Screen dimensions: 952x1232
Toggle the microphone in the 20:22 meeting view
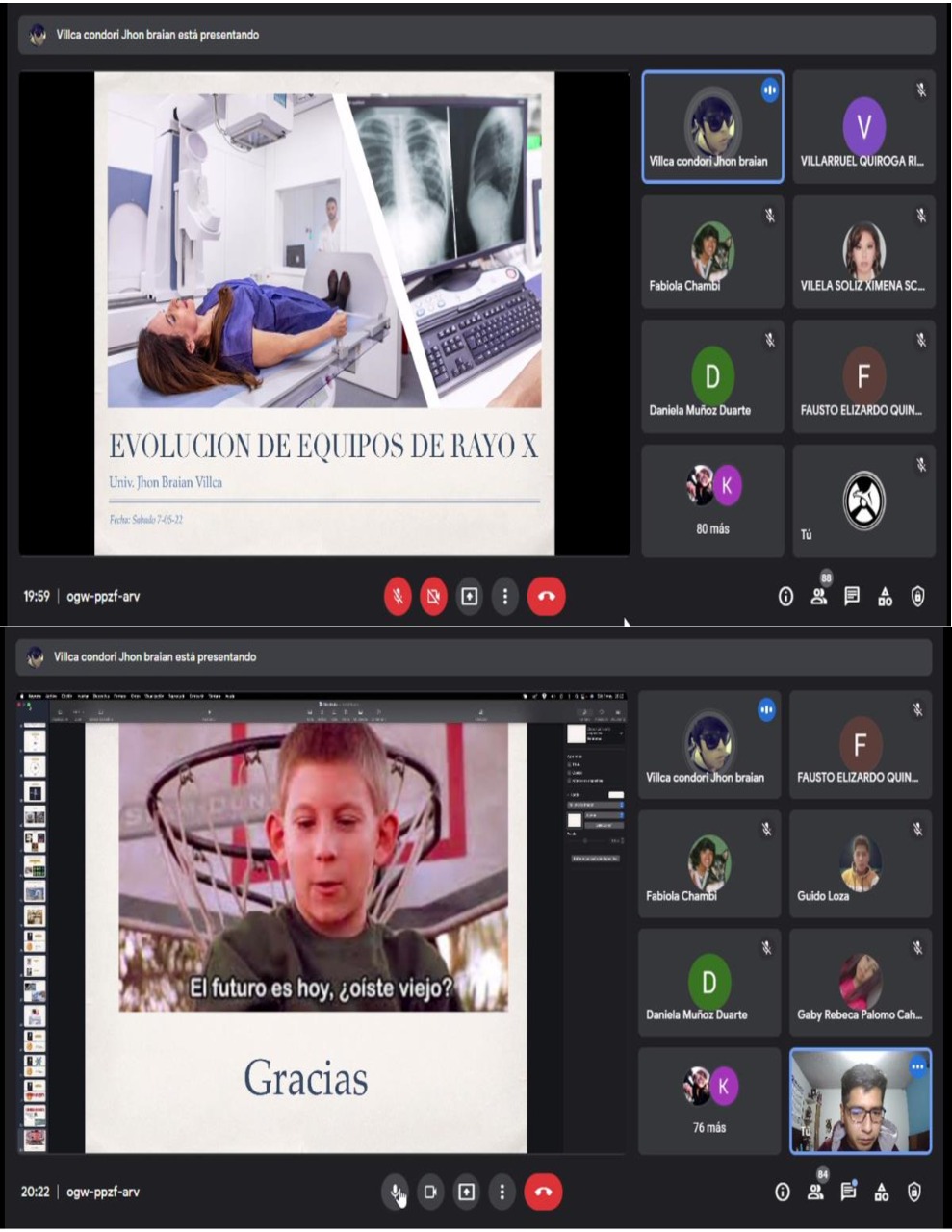click(395, 1193)
